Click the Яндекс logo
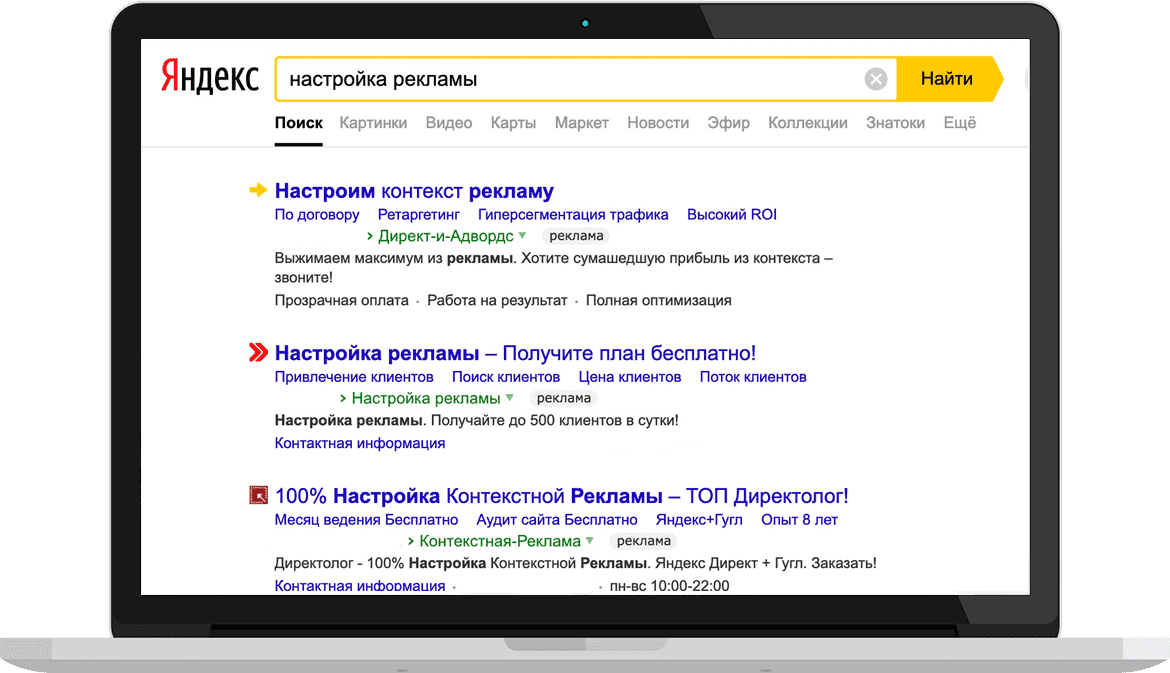 (x=210, y=77)
